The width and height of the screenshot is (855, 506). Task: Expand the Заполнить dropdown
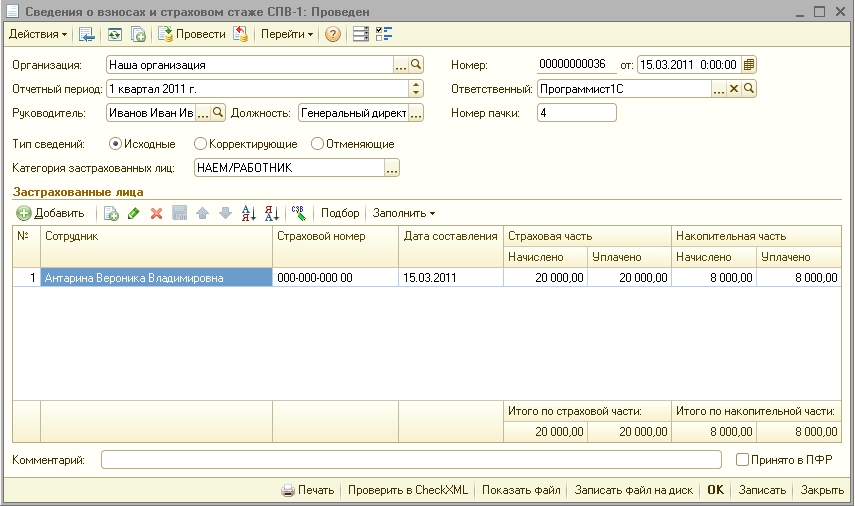click(x=404, y=213)
